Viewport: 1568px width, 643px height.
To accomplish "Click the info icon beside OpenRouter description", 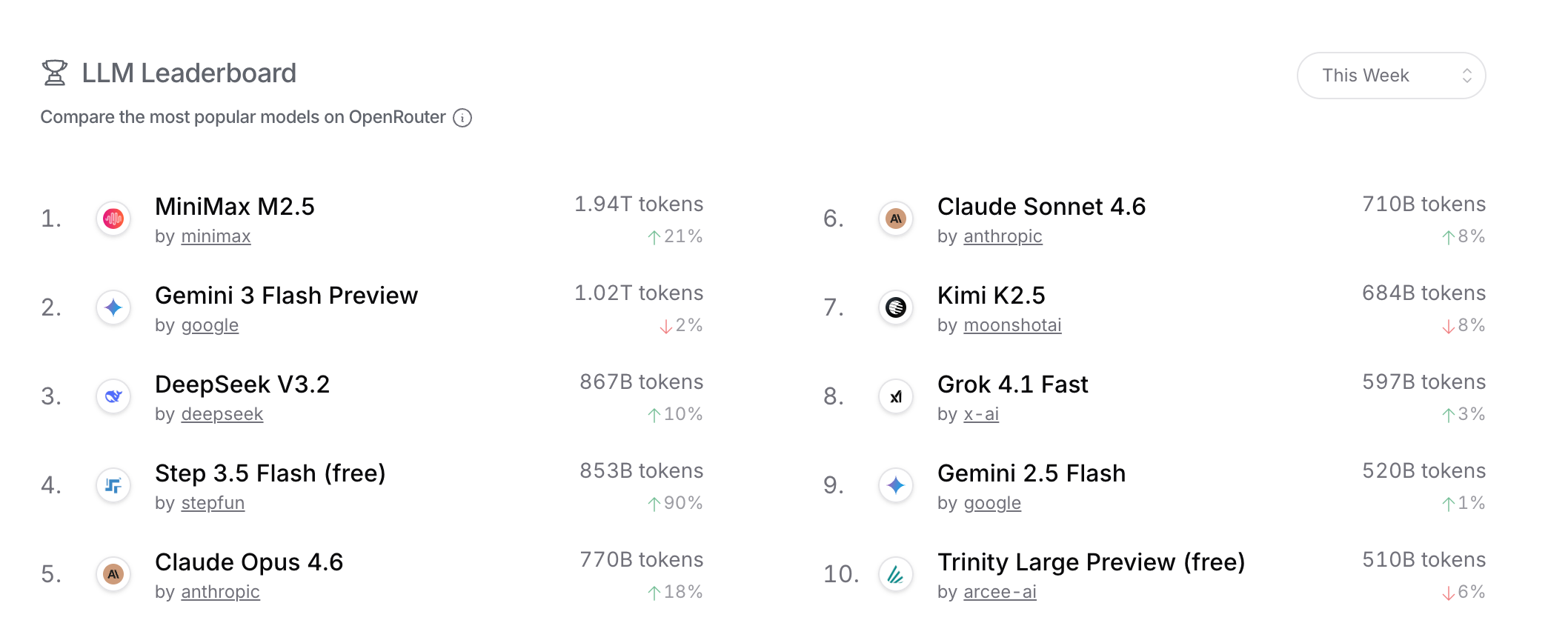I will (x=462, y=118).
